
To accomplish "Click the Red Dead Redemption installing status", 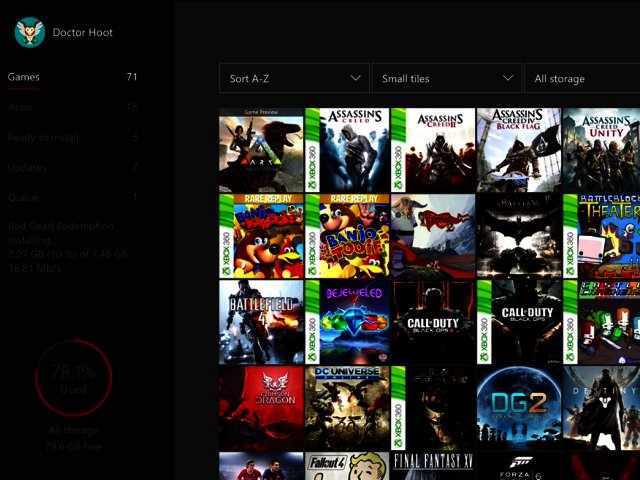I will 68,247.
